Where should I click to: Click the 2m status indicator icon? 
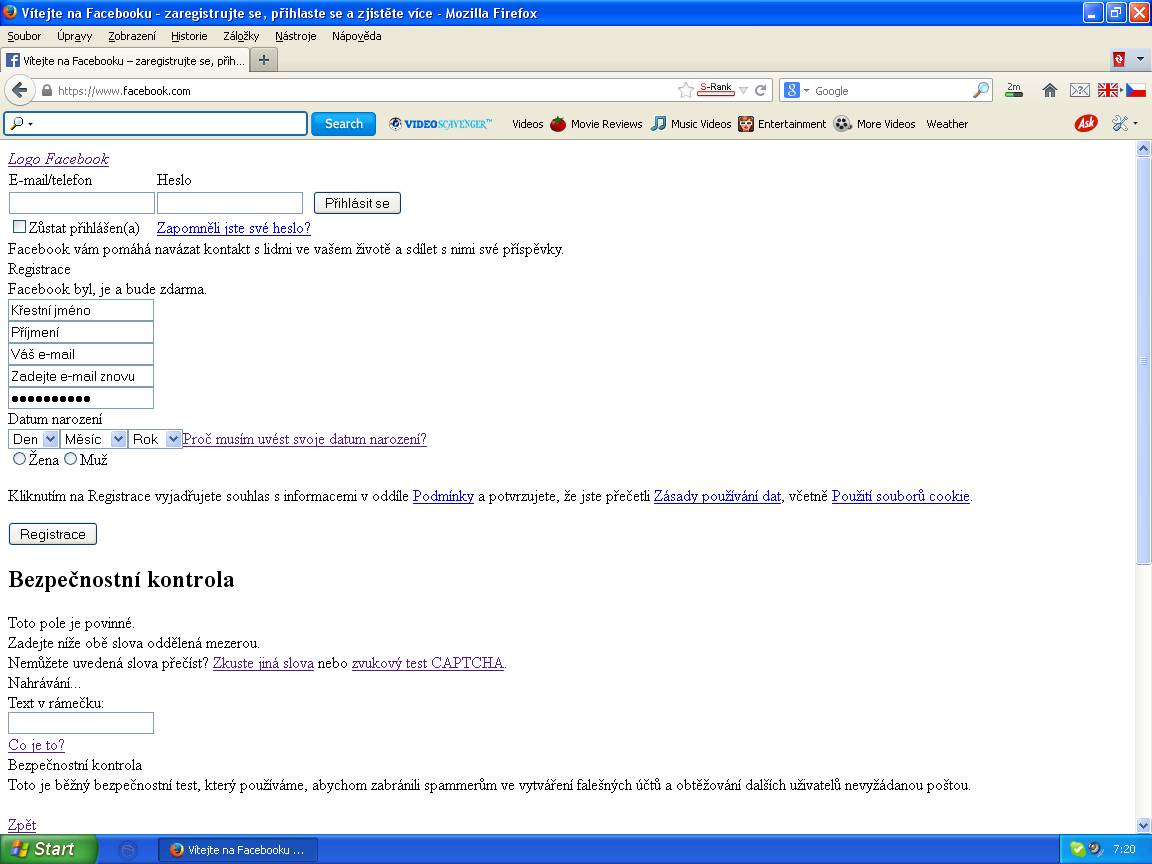pos(1014,90)
